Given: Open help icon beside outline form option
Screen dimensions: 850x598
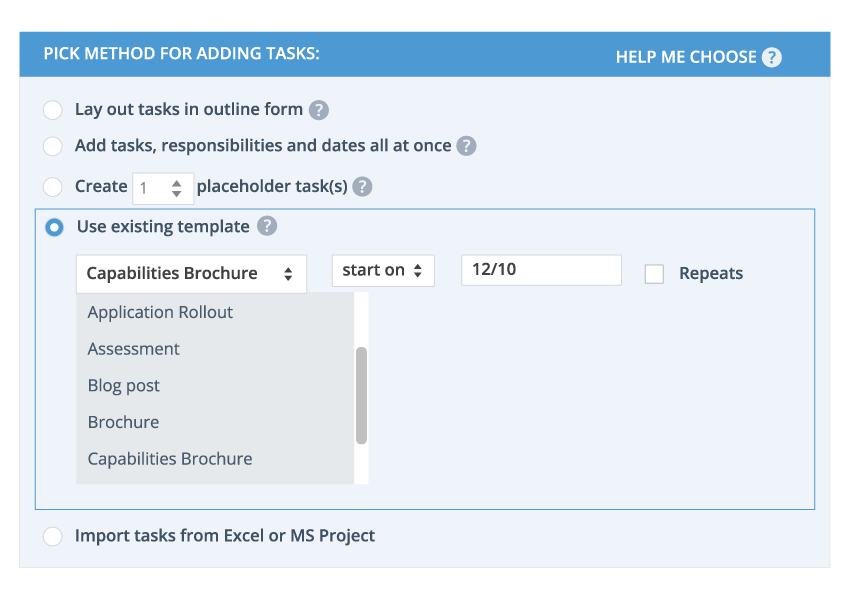Looking at the screenshot, I should pos(319,110).
